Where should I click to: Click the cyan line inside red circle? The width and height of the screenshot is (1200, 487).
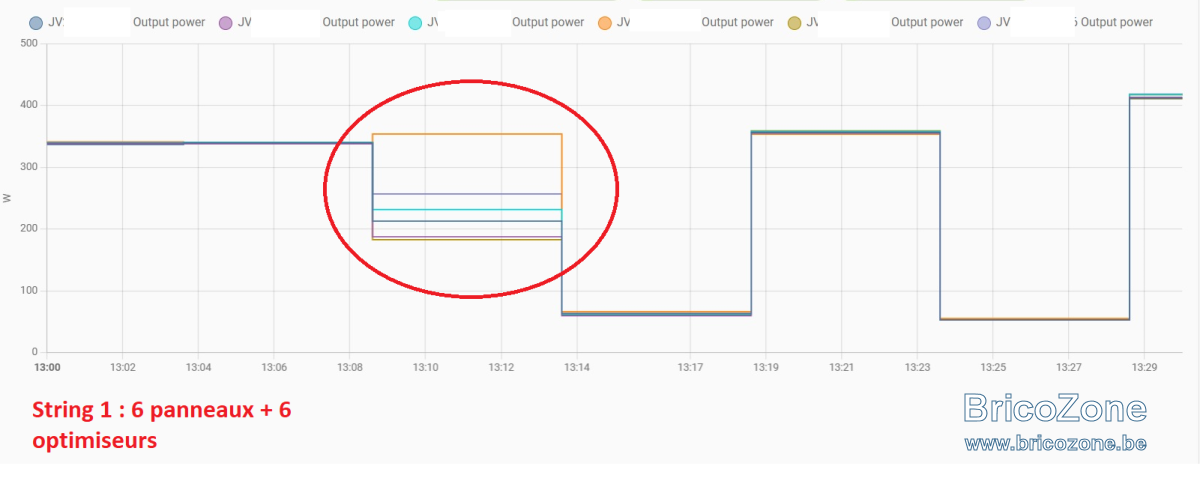coord(467,210)
